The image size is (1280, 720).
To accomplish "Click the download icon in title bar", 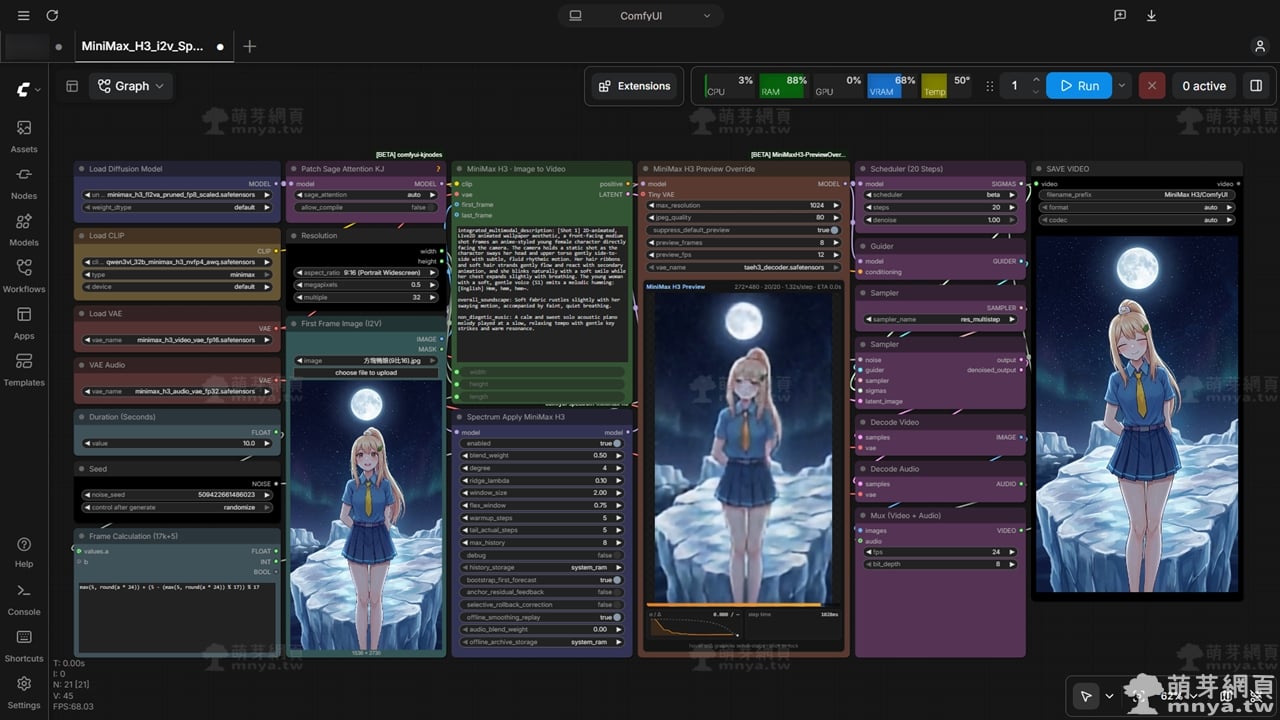I will pyautogui.click(x=1151, y=16).
